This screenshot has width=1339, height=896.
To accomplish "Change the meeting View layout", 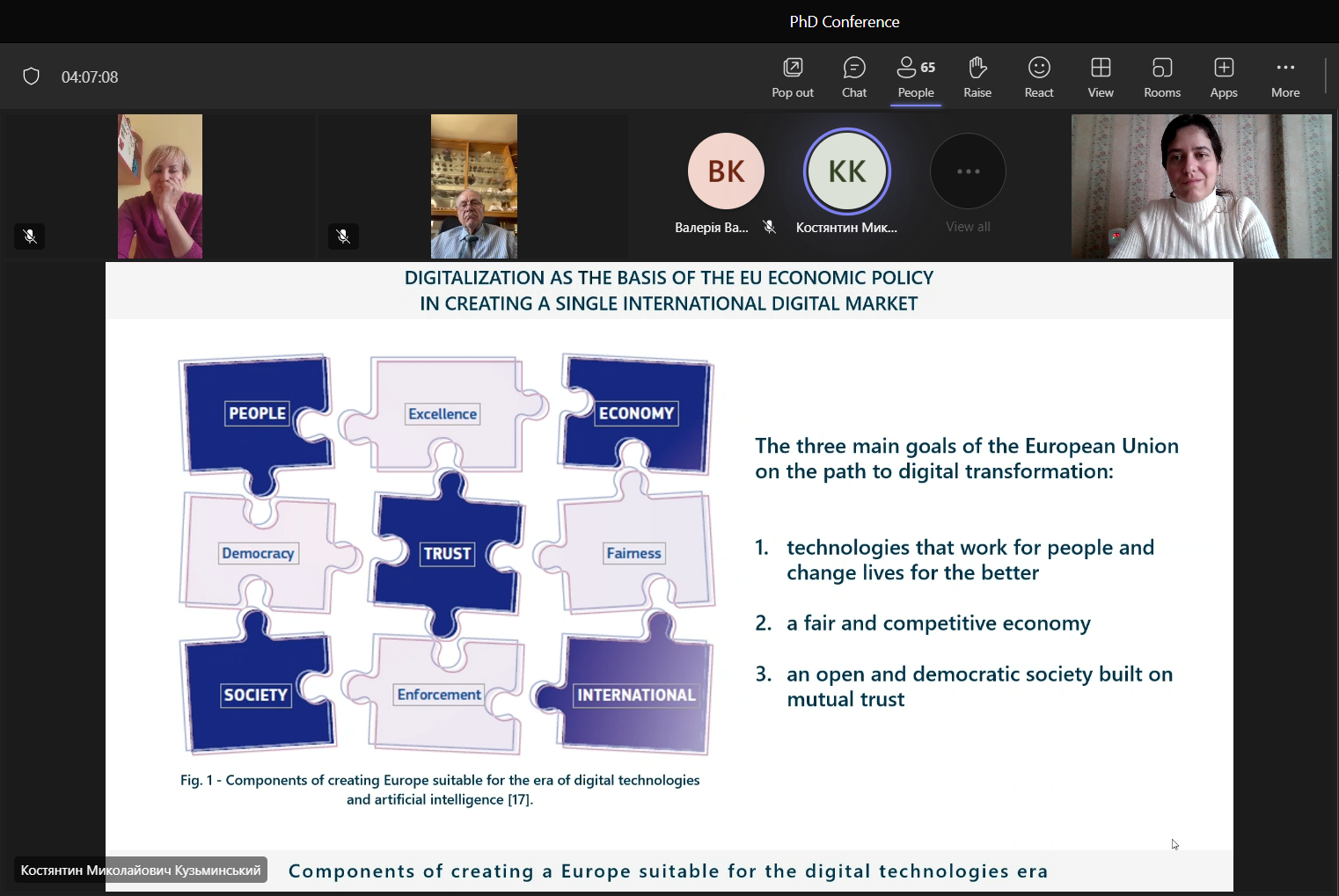I will [1100, 77].
